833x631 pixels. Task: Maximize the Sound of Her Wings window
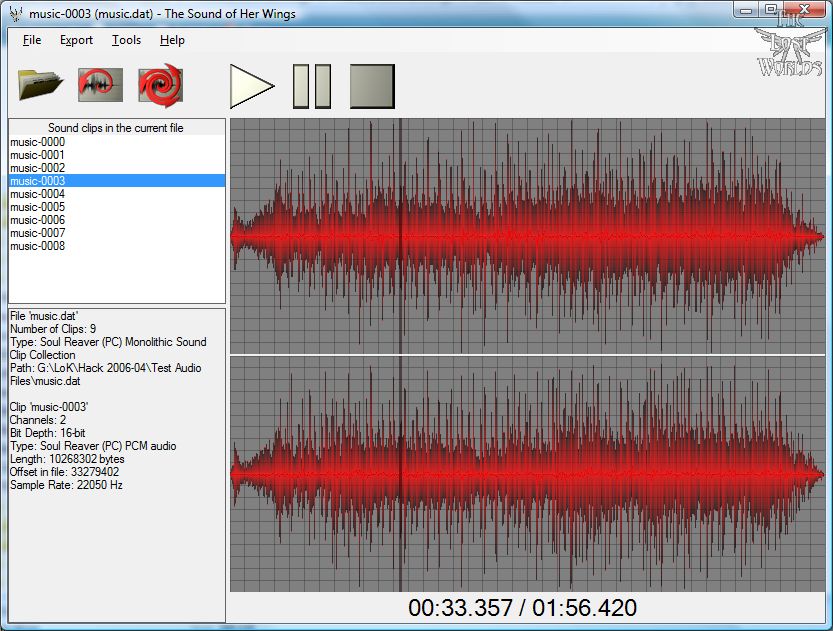coord(771,10)
